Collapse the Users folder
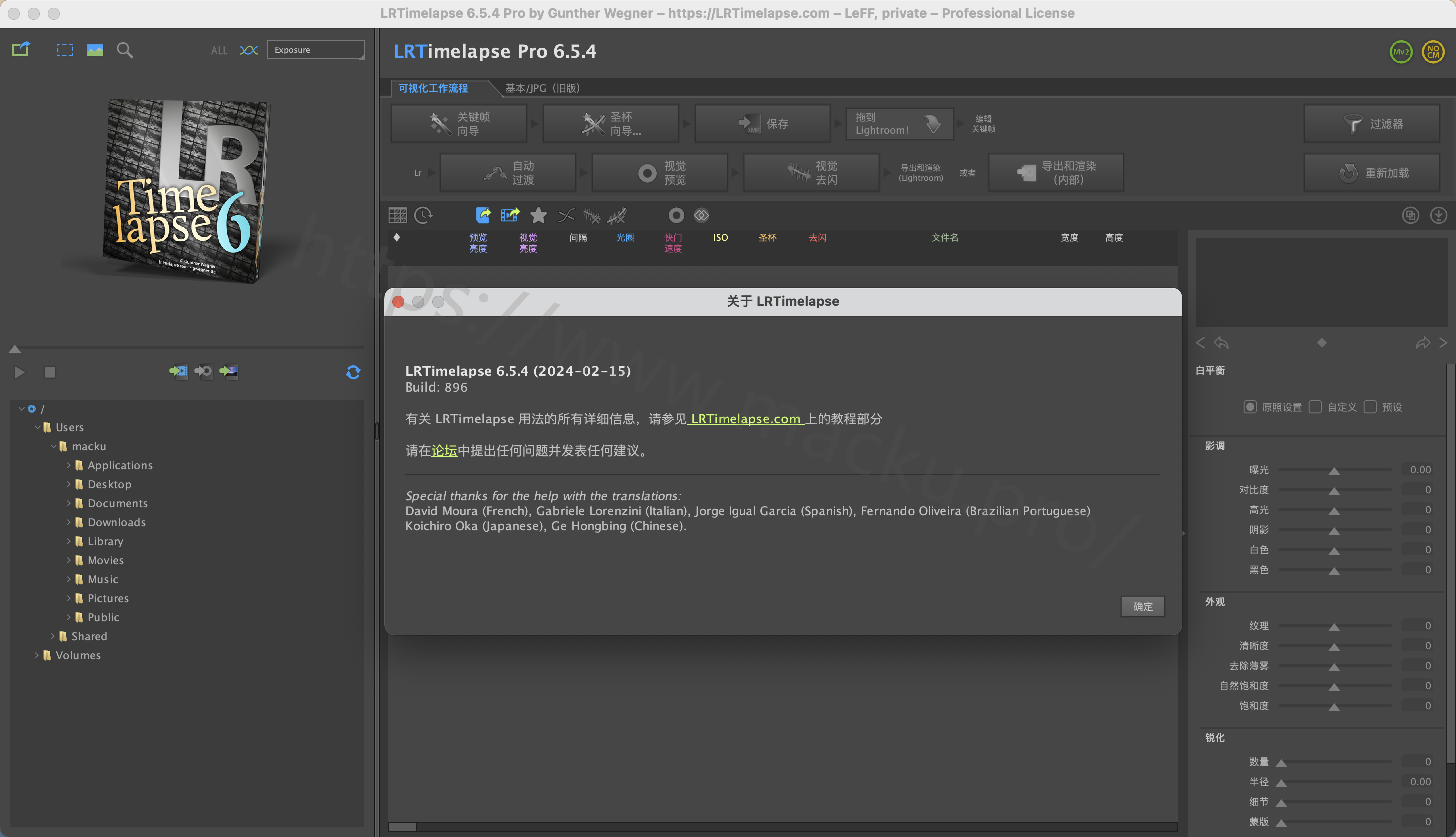The height and width of the screenshot is (837, 1456). pyautogui.click(x=37, y=427)
